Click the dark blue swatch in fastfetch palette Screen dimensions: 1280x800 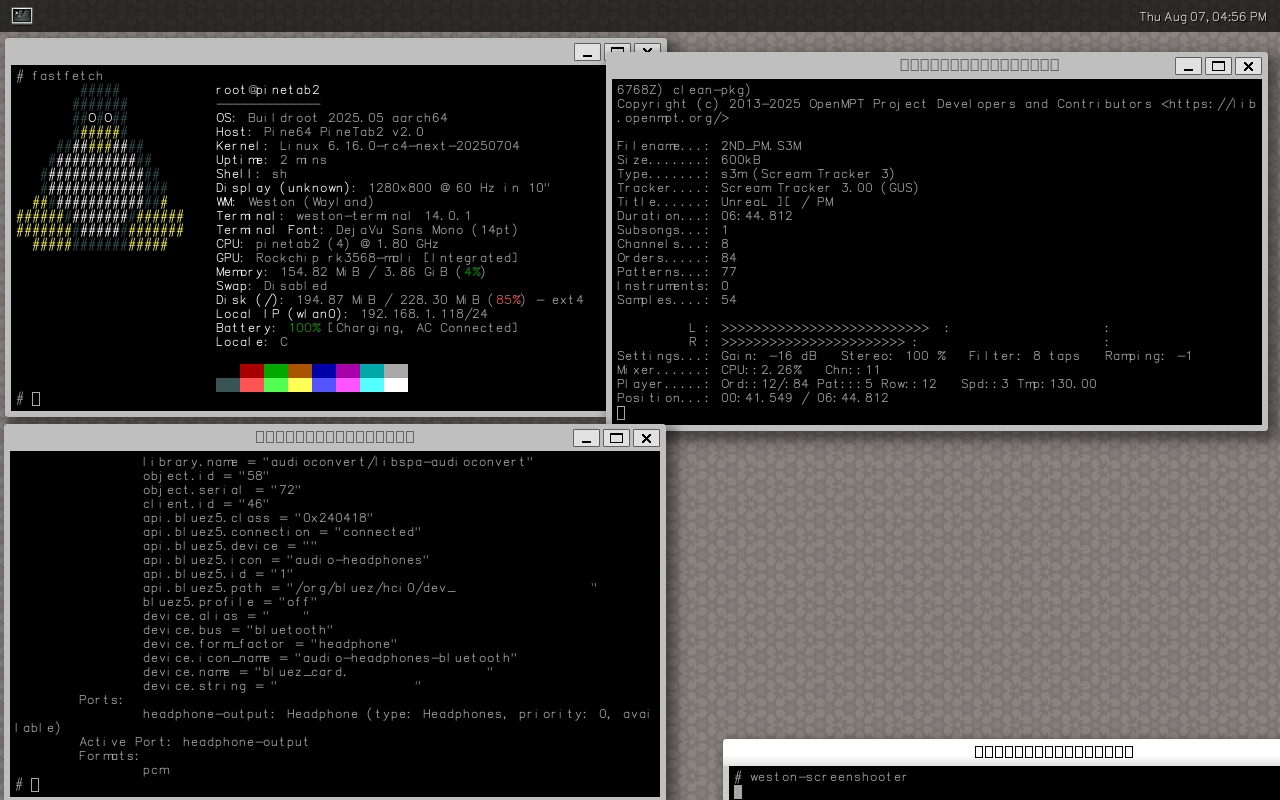pyautogui.click(x=323, y=371)
